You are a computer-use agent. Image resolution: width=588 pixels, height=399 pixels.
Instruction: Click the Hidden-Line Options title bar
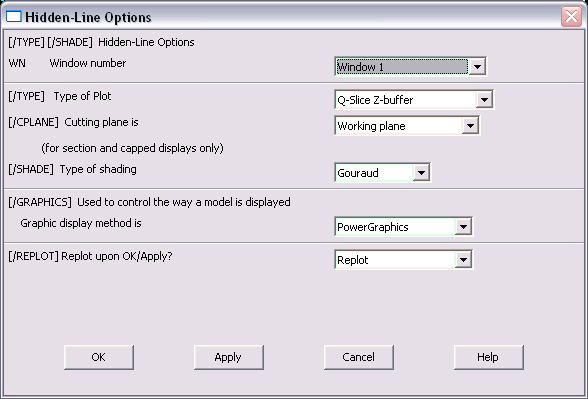292,16
